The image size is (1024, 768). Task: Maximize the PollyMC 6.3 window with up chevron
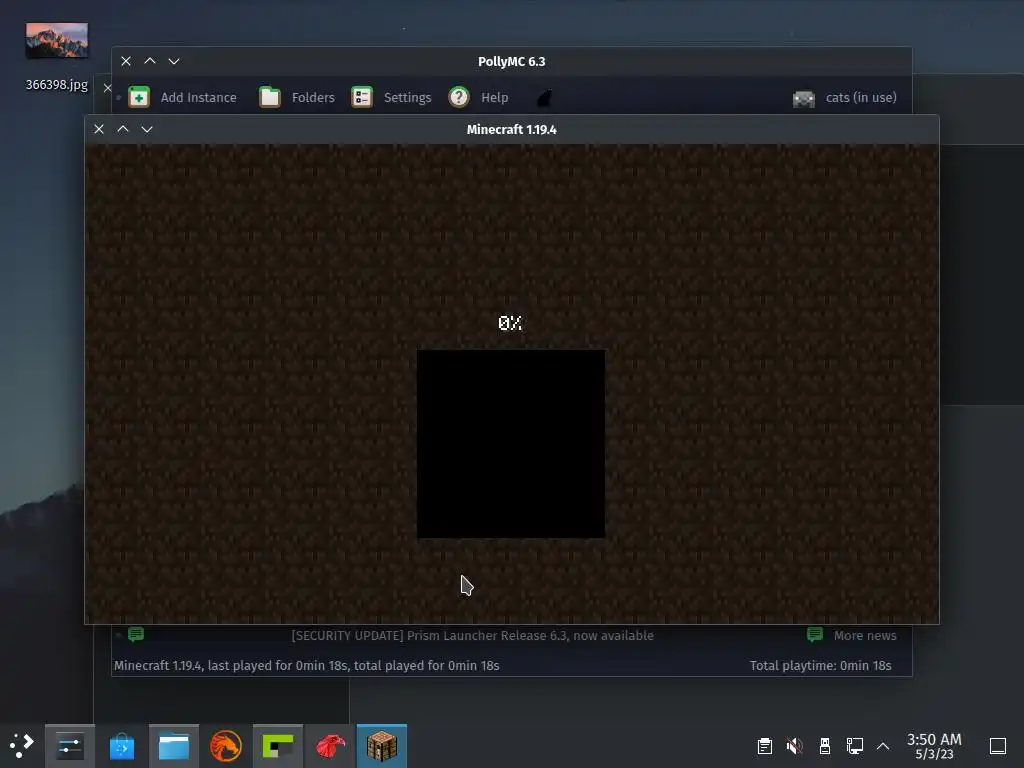[x=150, y=61]
